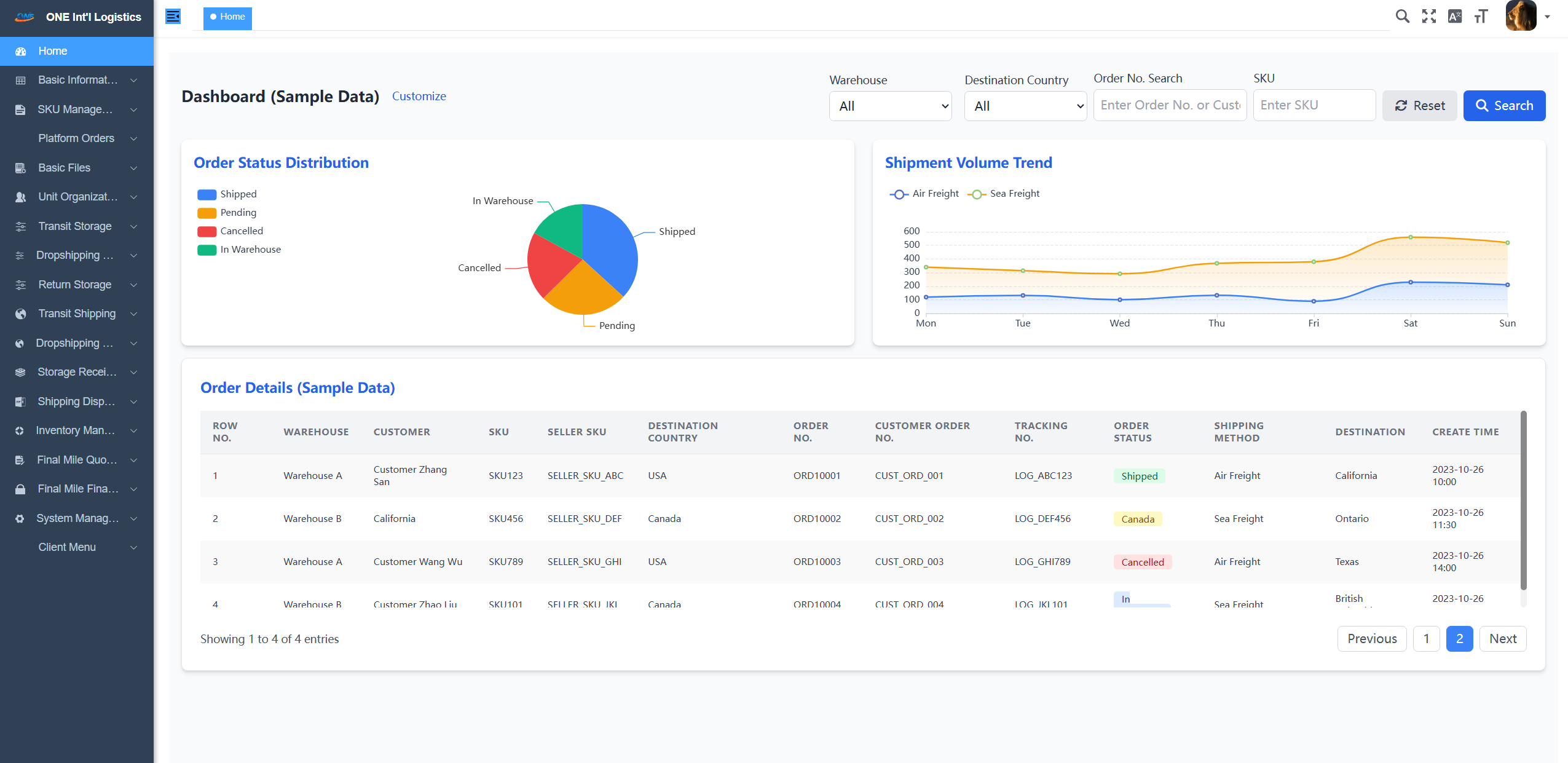Toggle fullscreen mode icon
The width and height of the screenshot is (1568, 763).
[x=1428, y=17]
